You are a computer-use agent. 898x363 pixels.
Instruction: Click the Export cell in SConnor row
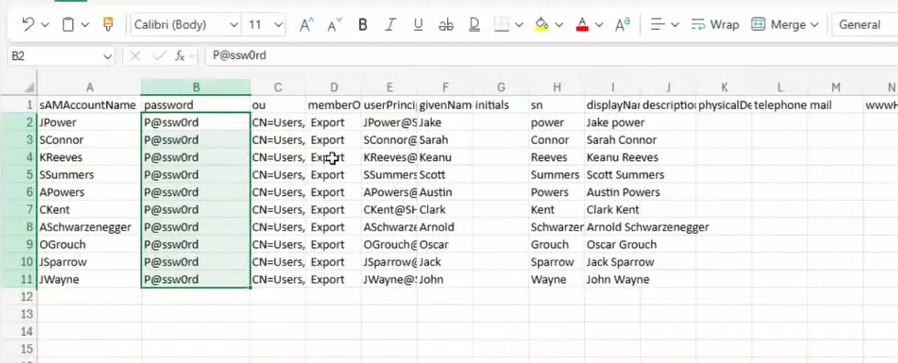334,140
